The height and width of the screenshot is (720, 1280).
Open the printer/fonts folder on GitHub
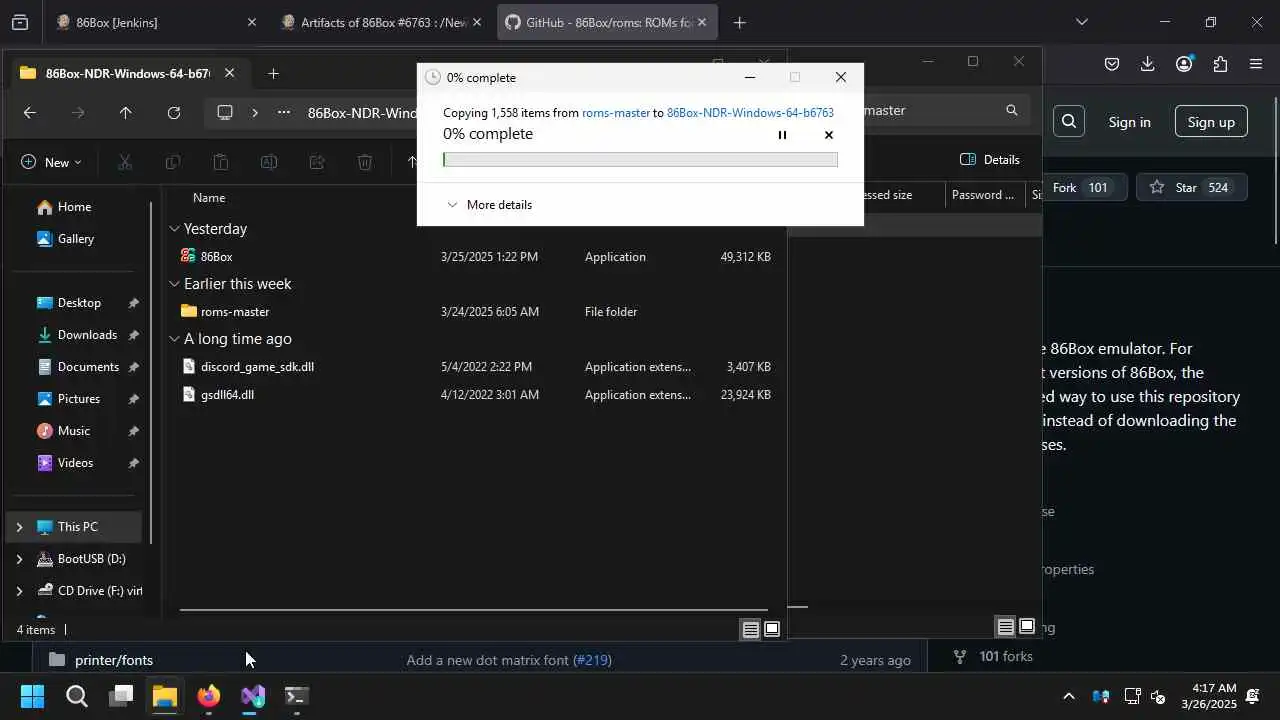pos(114,660)
